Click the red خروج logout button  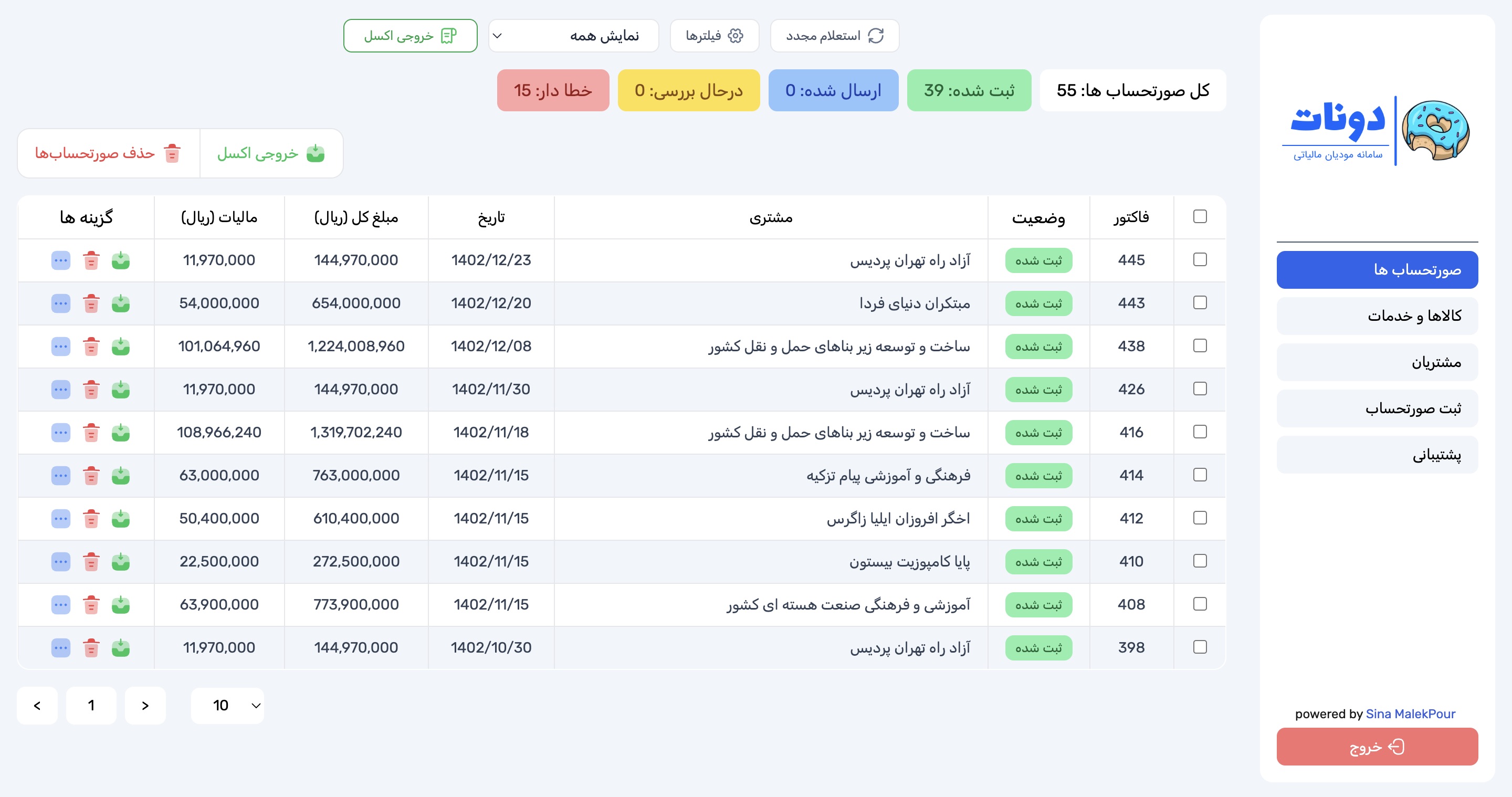1377,747
